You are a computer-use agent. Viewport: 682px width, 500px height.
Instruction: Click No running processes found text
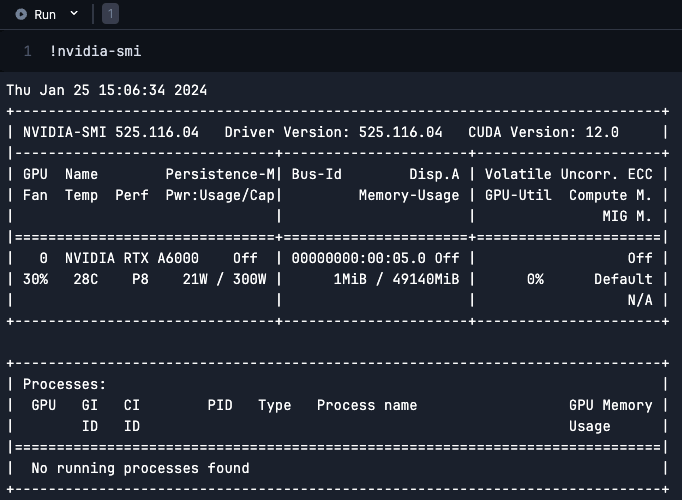140,468
